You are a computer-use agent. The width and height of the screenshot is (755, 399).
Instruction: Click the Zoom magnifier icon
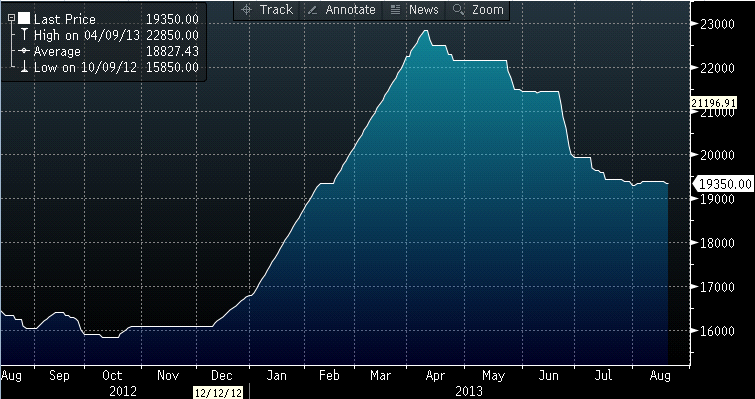459,10
